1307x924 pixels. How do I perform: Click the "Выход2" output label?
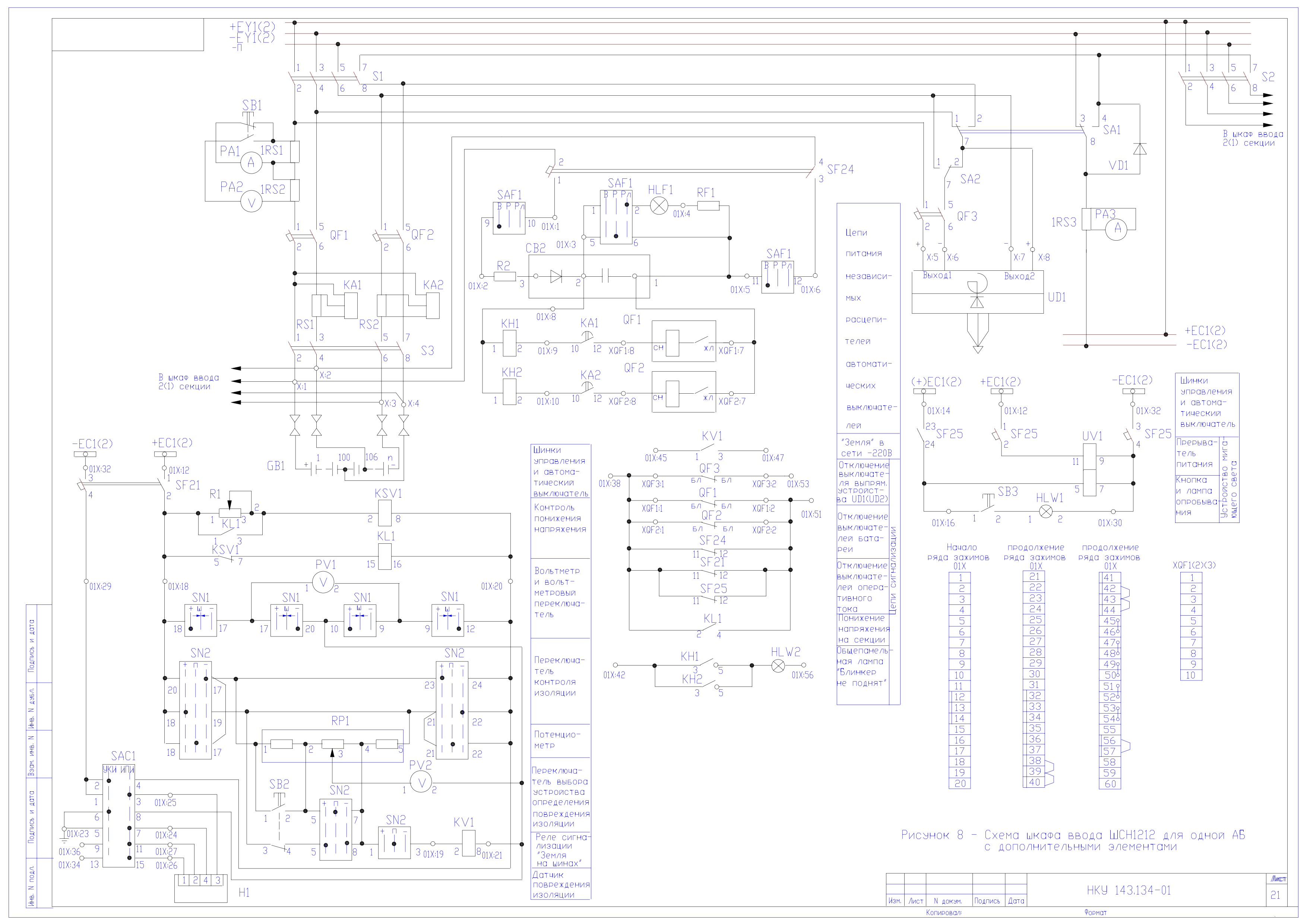[x=1019, y=276]
